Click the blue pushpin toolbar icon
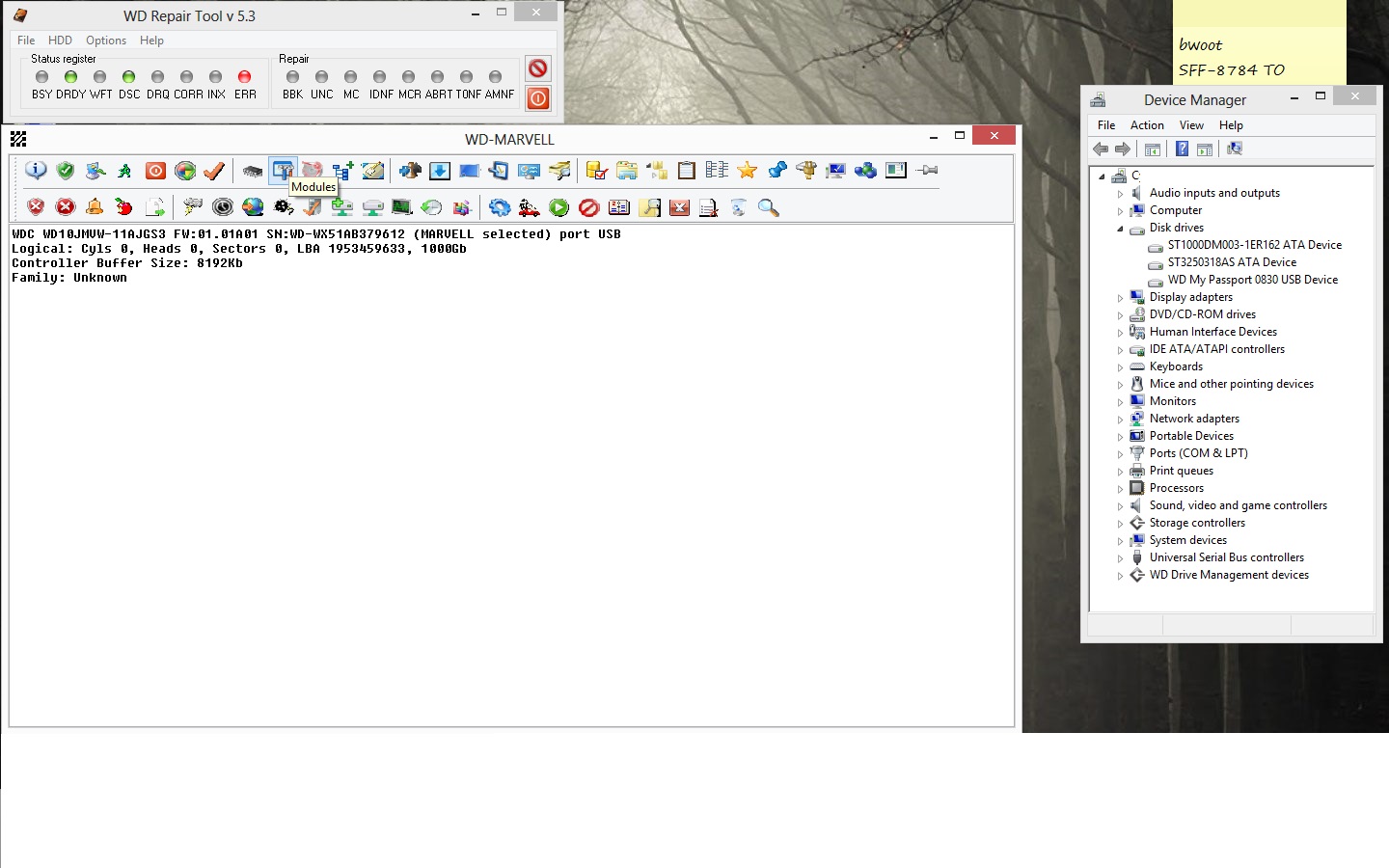 777,171
